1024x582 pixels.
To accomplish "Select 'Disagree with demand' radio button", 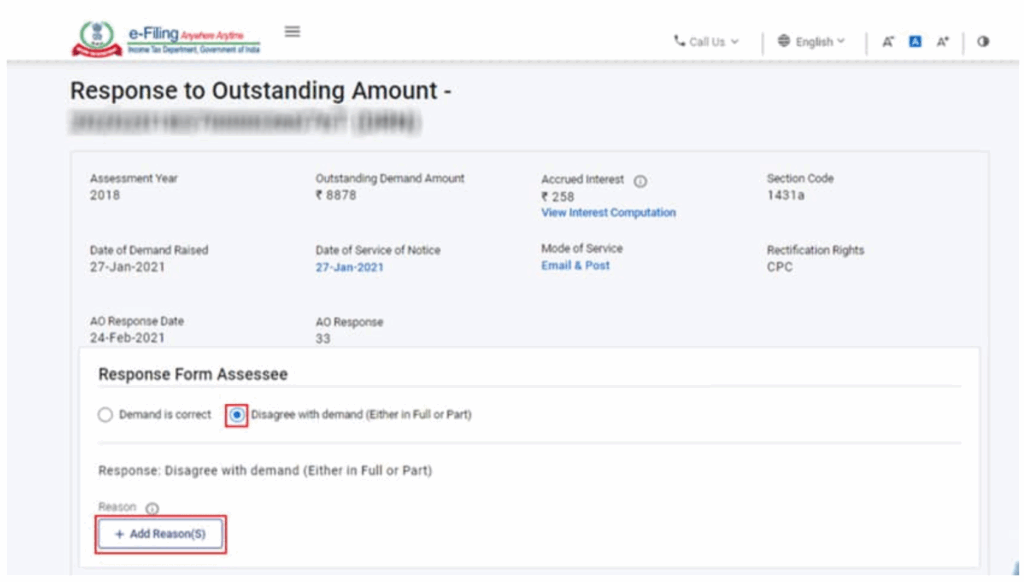I will pos(237,415).
